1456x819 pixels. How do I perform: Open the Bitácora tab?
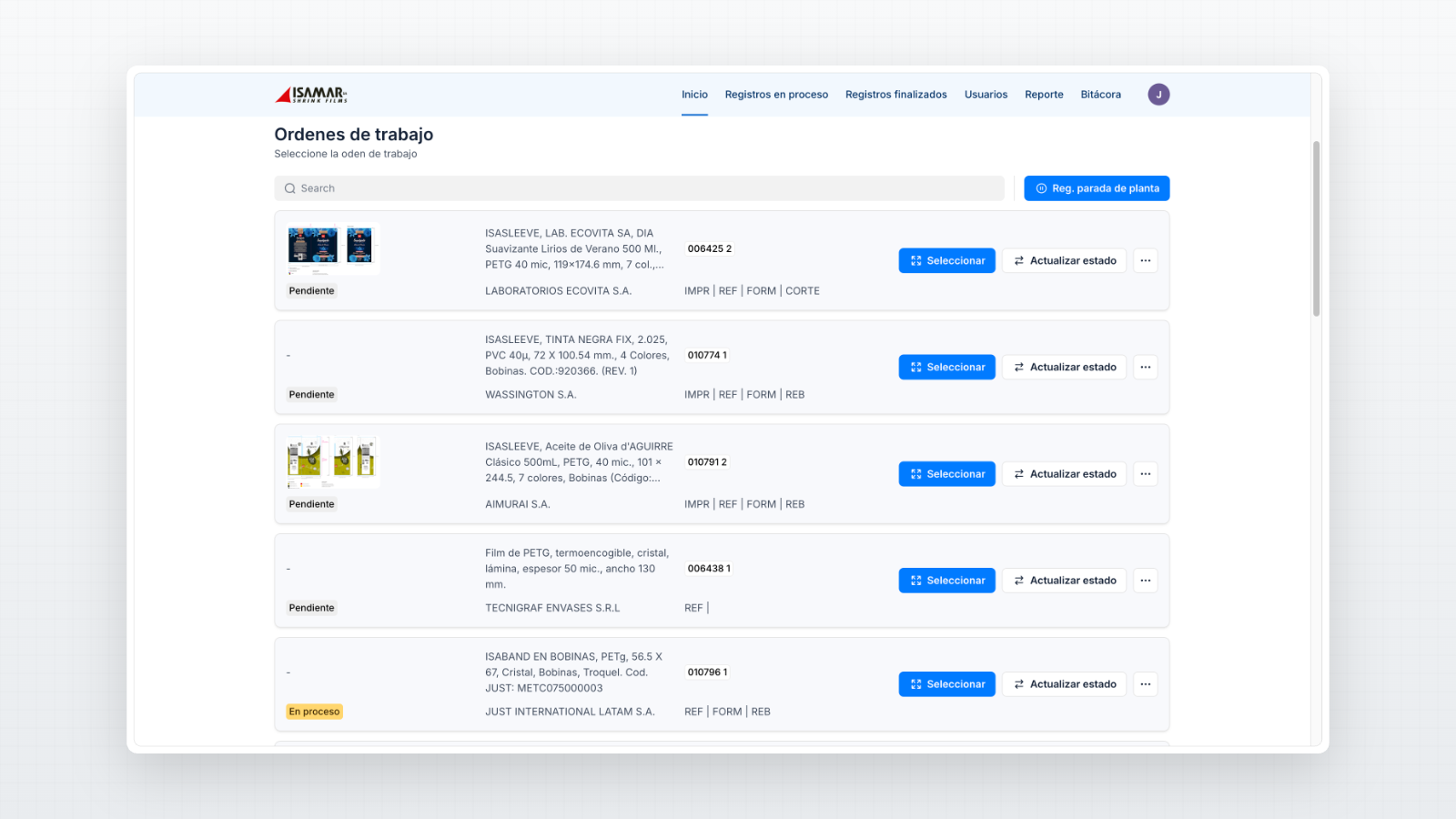1101,95
